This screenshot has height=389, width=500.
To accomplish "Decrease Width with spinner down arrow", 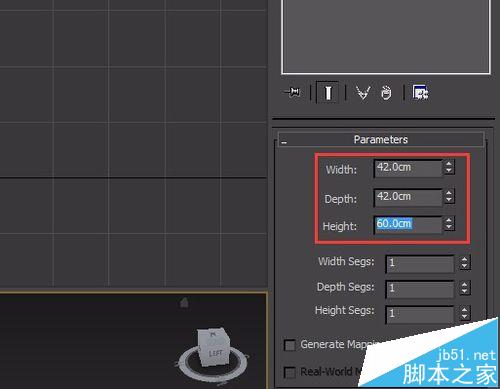I will pyautogui.click(x=449, y=171).
